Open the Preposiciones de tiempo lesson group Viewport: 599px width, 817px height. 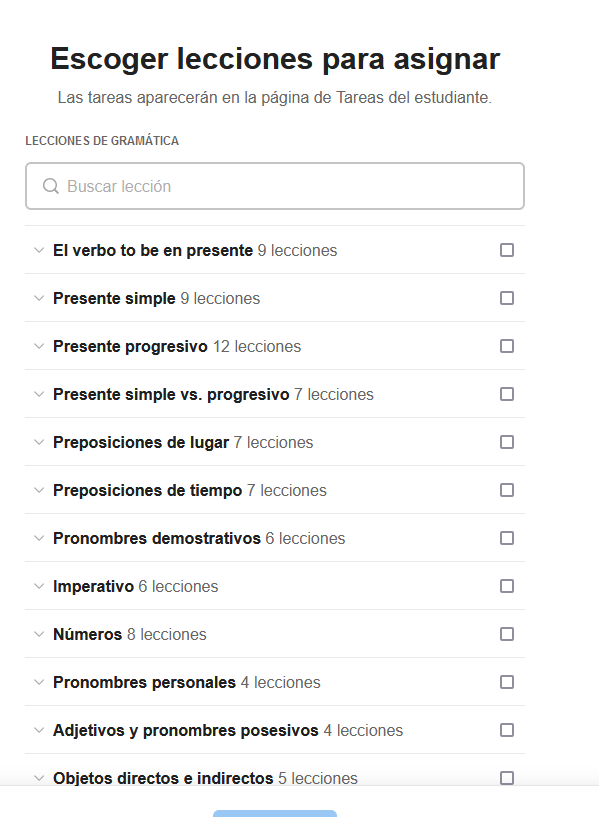click(x=274, y=490)
